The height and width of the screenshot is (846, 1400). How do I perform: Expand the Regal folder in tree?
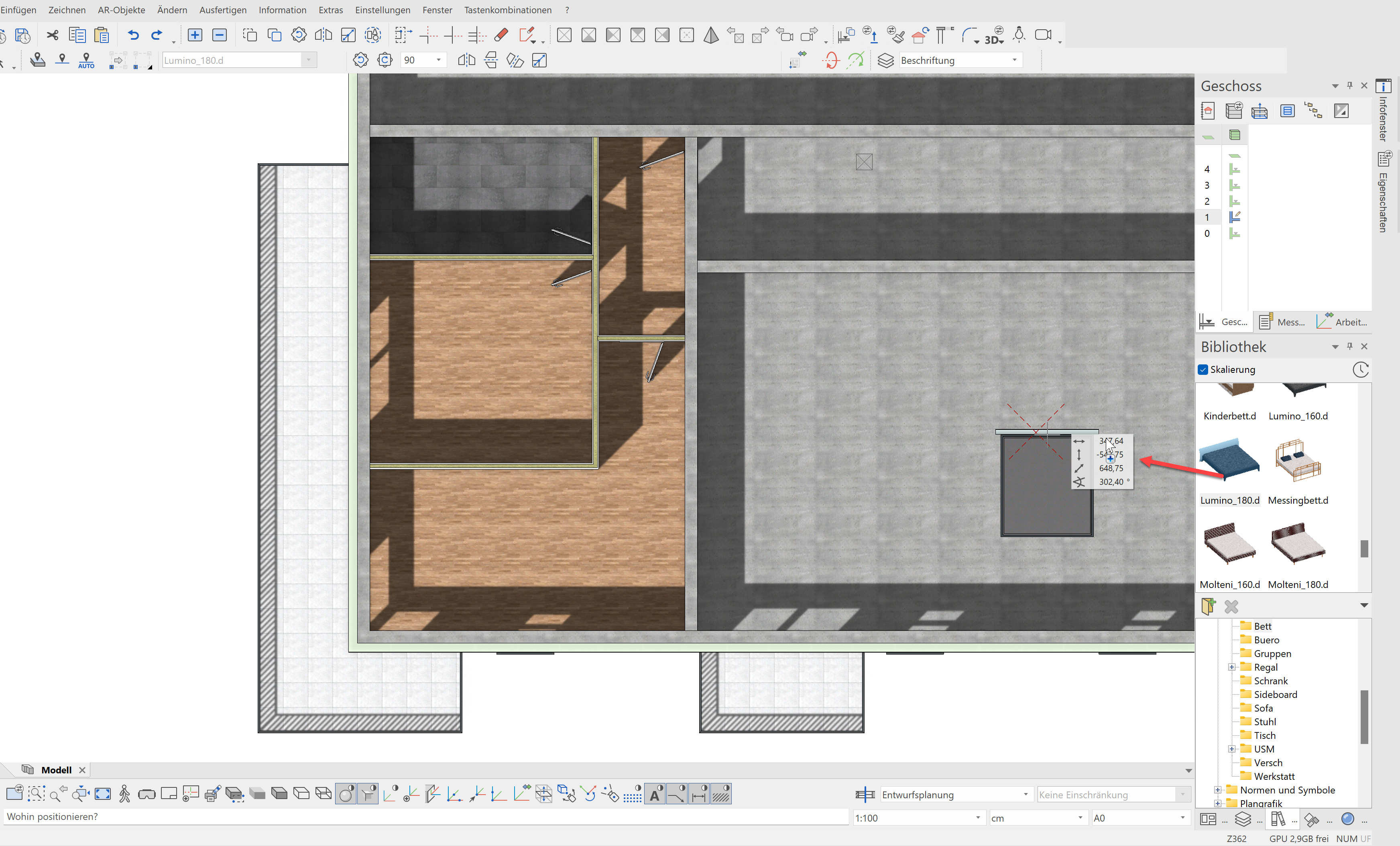(1231, 667)
